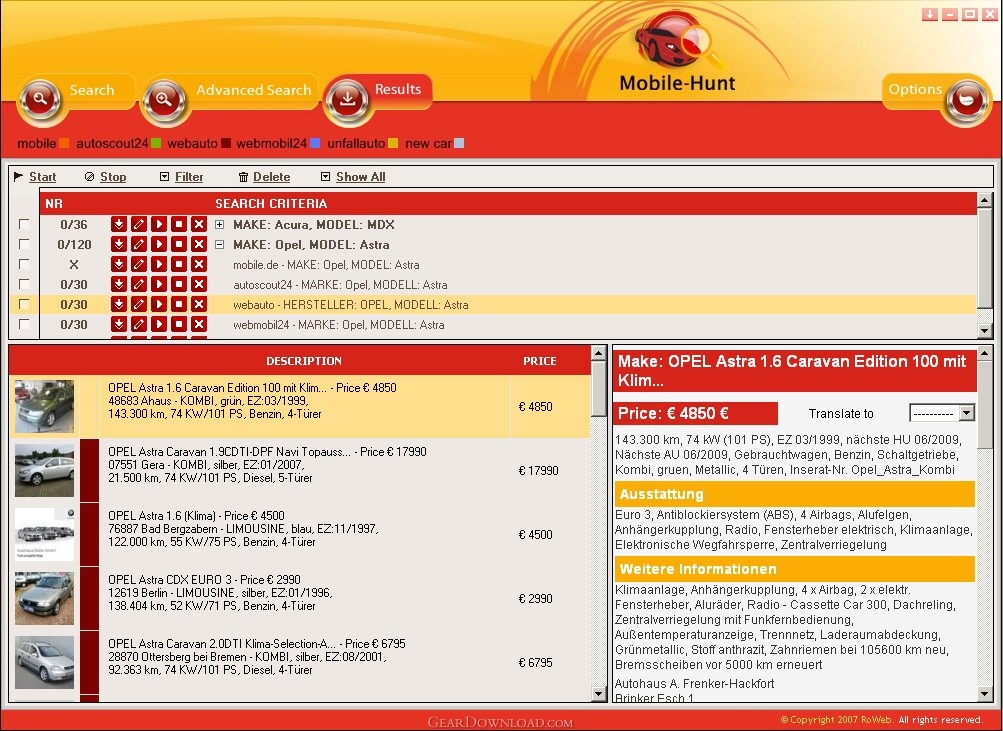Click delete X icon in webmobil24 row
1003x731 pixels.
199,324
